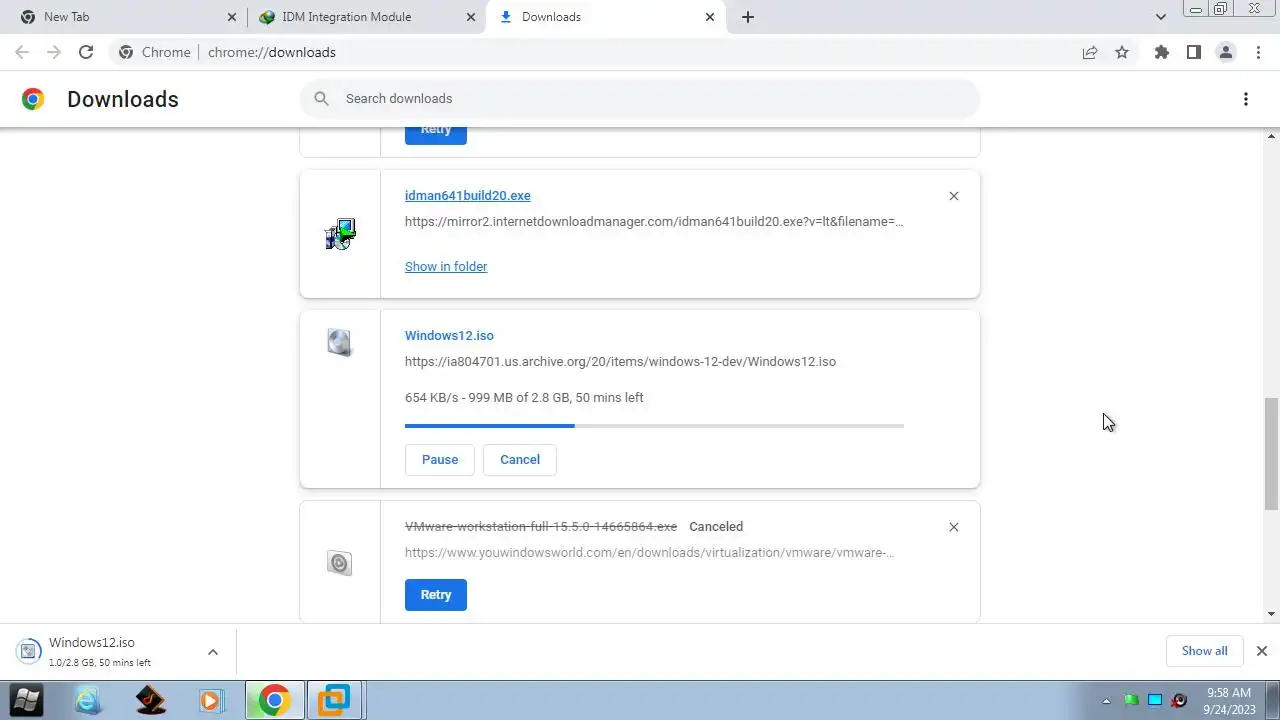1280x720 pixels.
Task: Click the vertical page scrollbar thumb
Action: (x=1272, y=452)
